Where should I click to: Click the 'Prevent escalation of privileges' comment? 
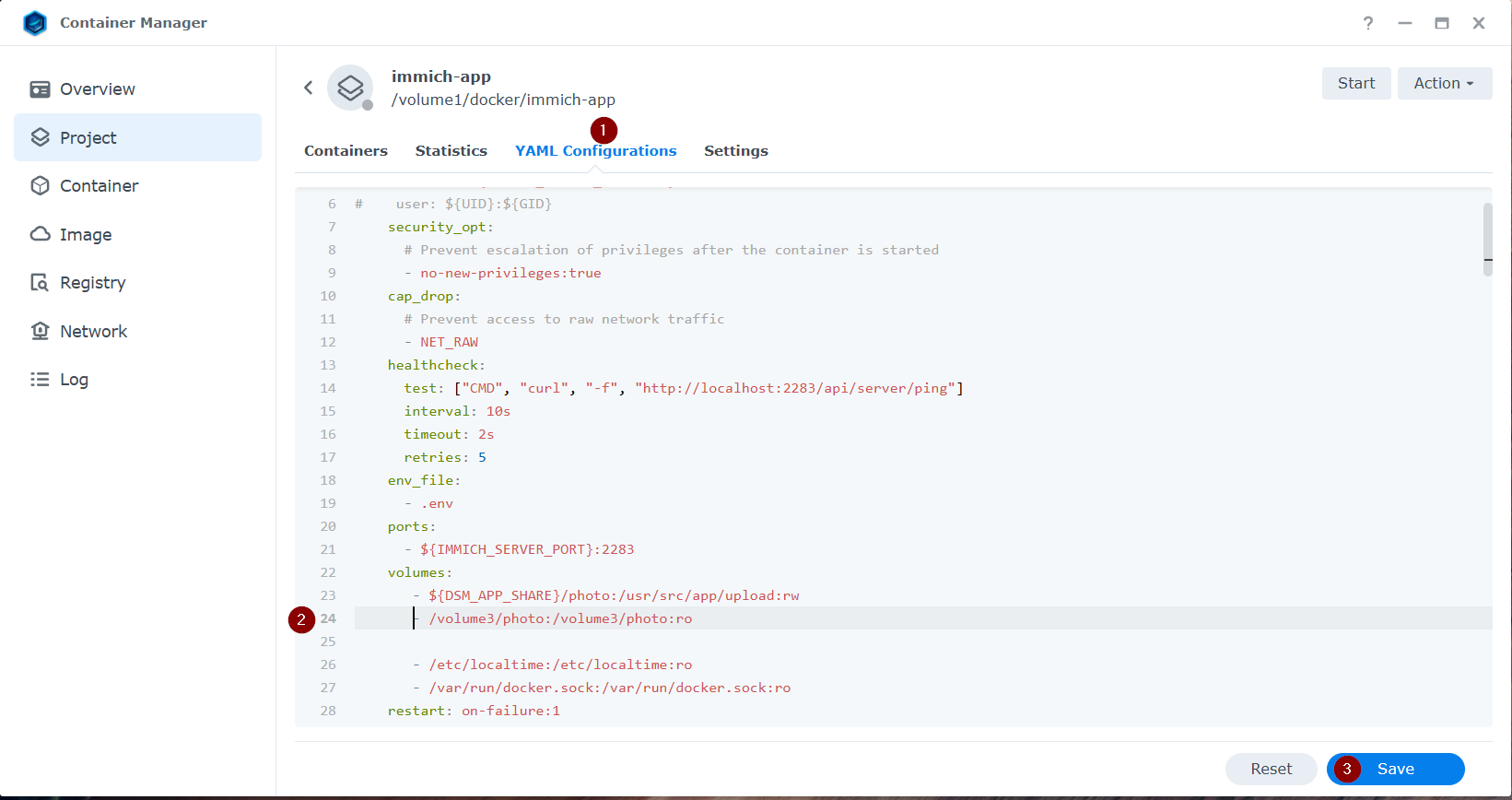672,250
